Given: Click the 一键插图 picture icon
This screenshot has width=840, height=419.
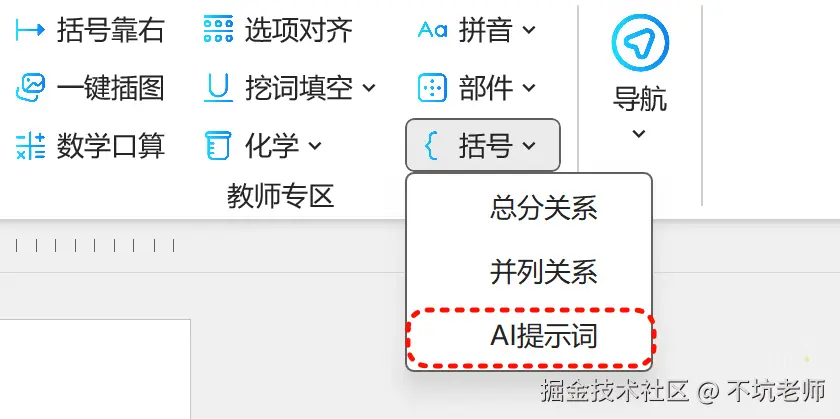Looking at the screenshot, I should (31, 88).
